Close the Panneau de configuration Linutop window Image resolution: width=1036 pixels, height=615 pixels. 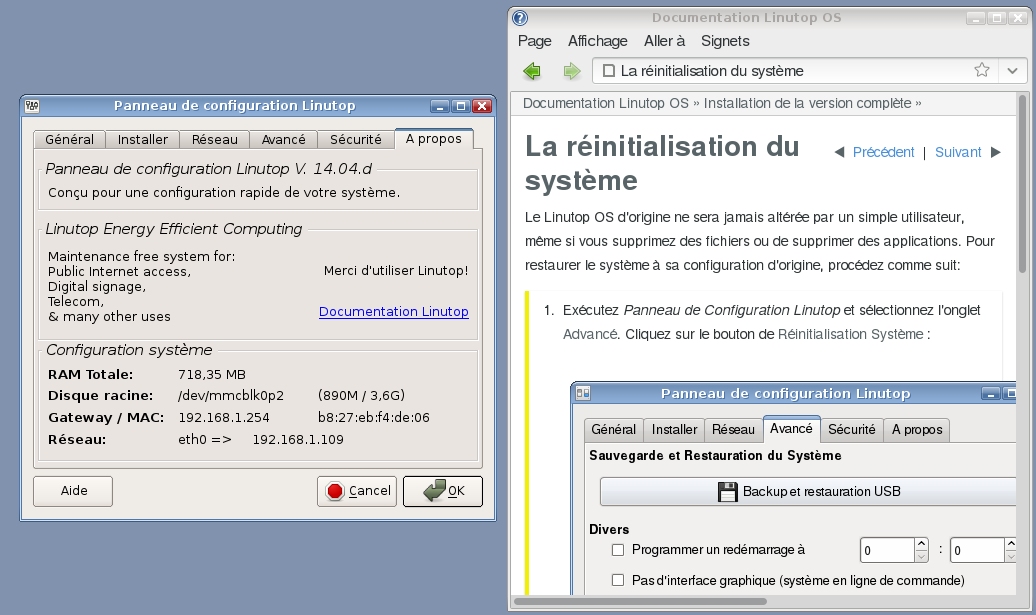(x=483, y=106)
